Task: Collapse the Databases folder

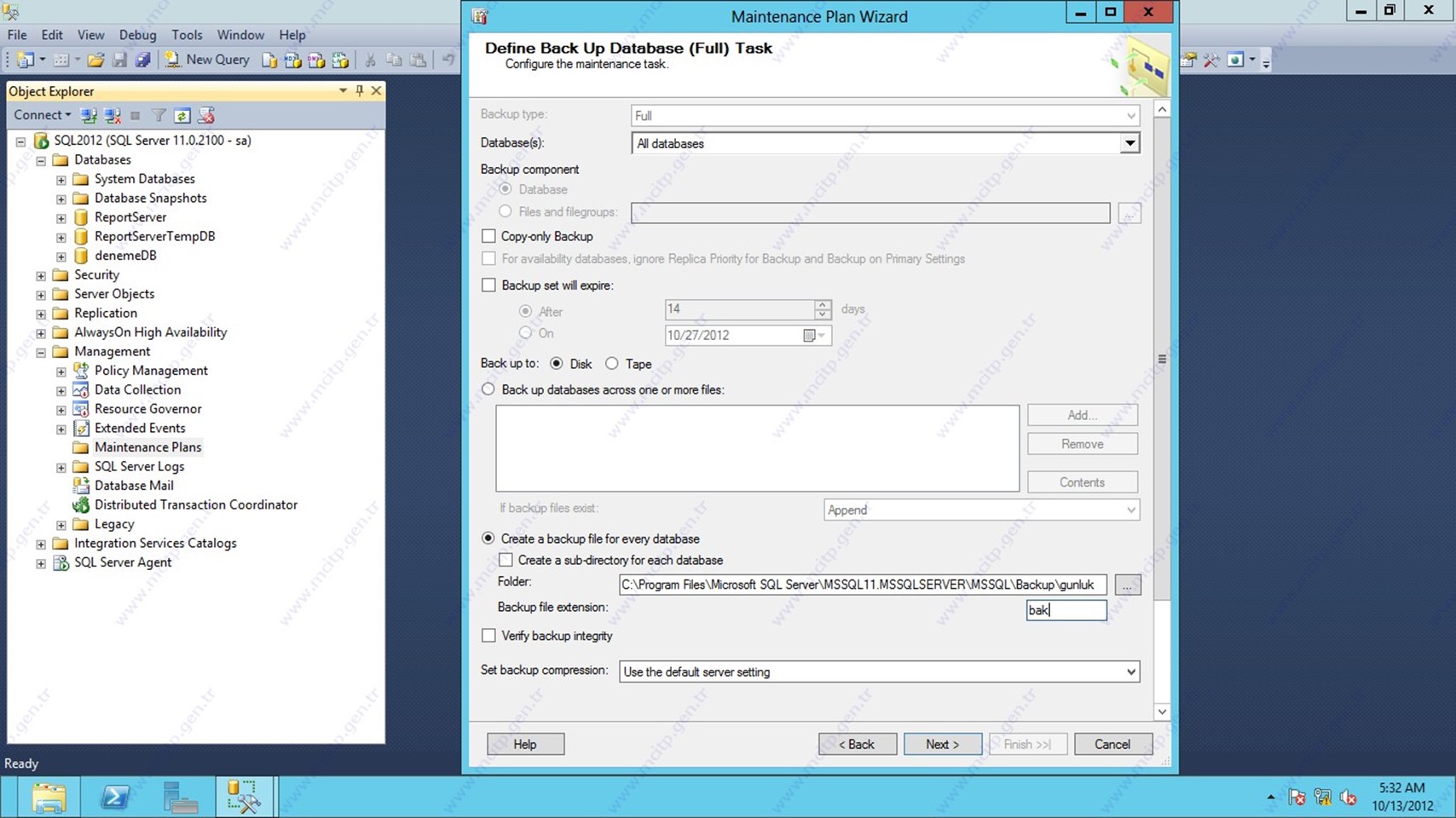Action: (x=41, y=160)
